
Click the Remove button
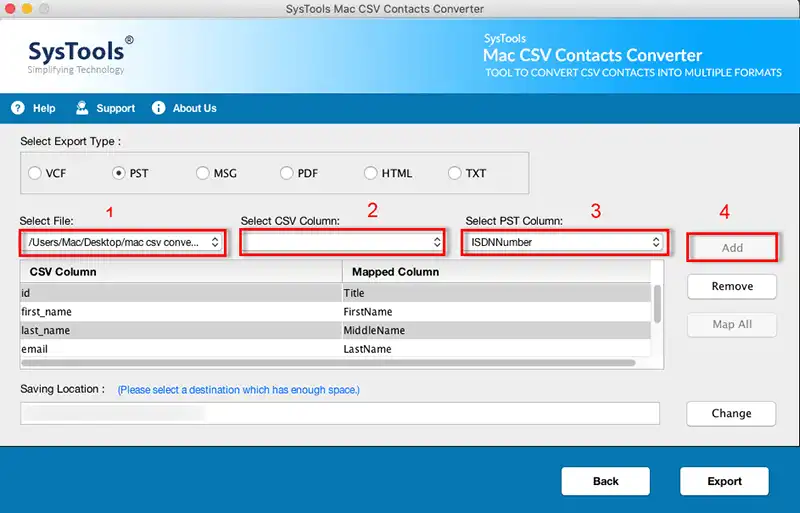[x=732, y=286]
